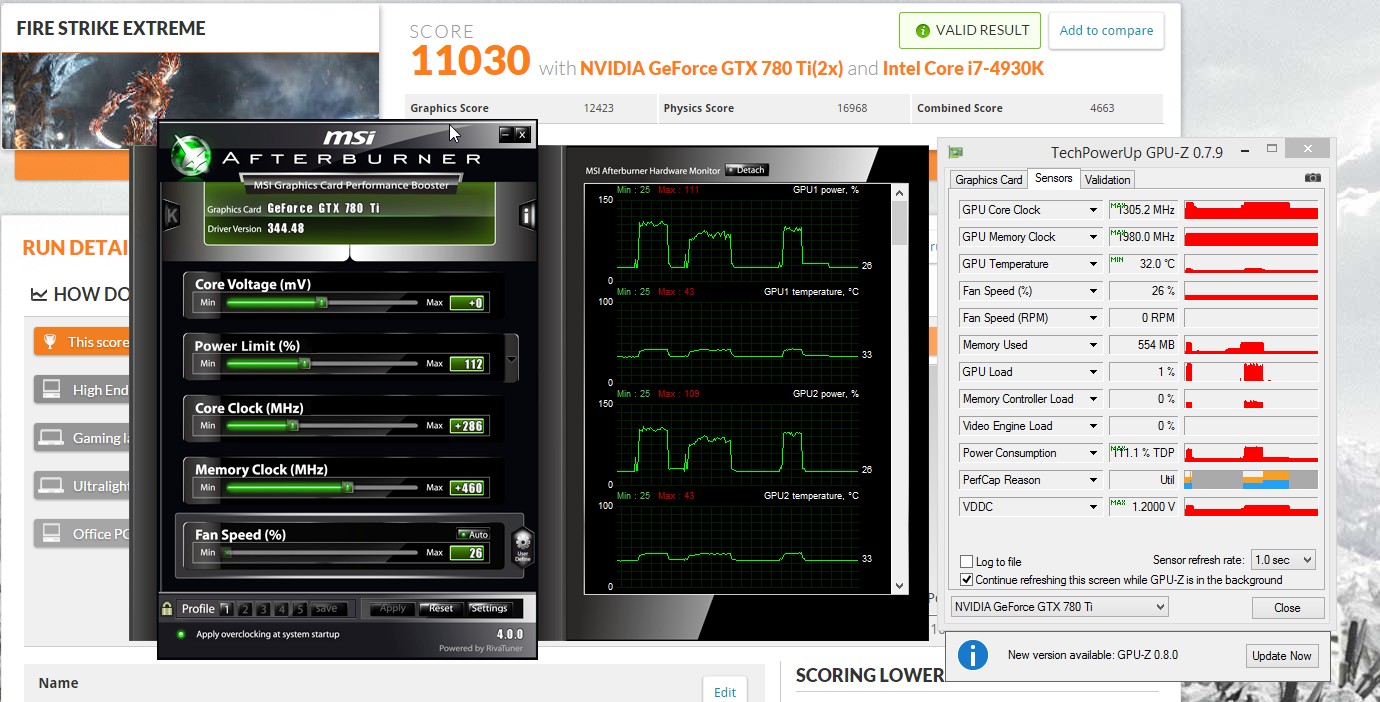Switch to Validation tab in GPU-Z
Image resolution: width=1380 pixels, height=702 pixels.
pos(1107,180)
